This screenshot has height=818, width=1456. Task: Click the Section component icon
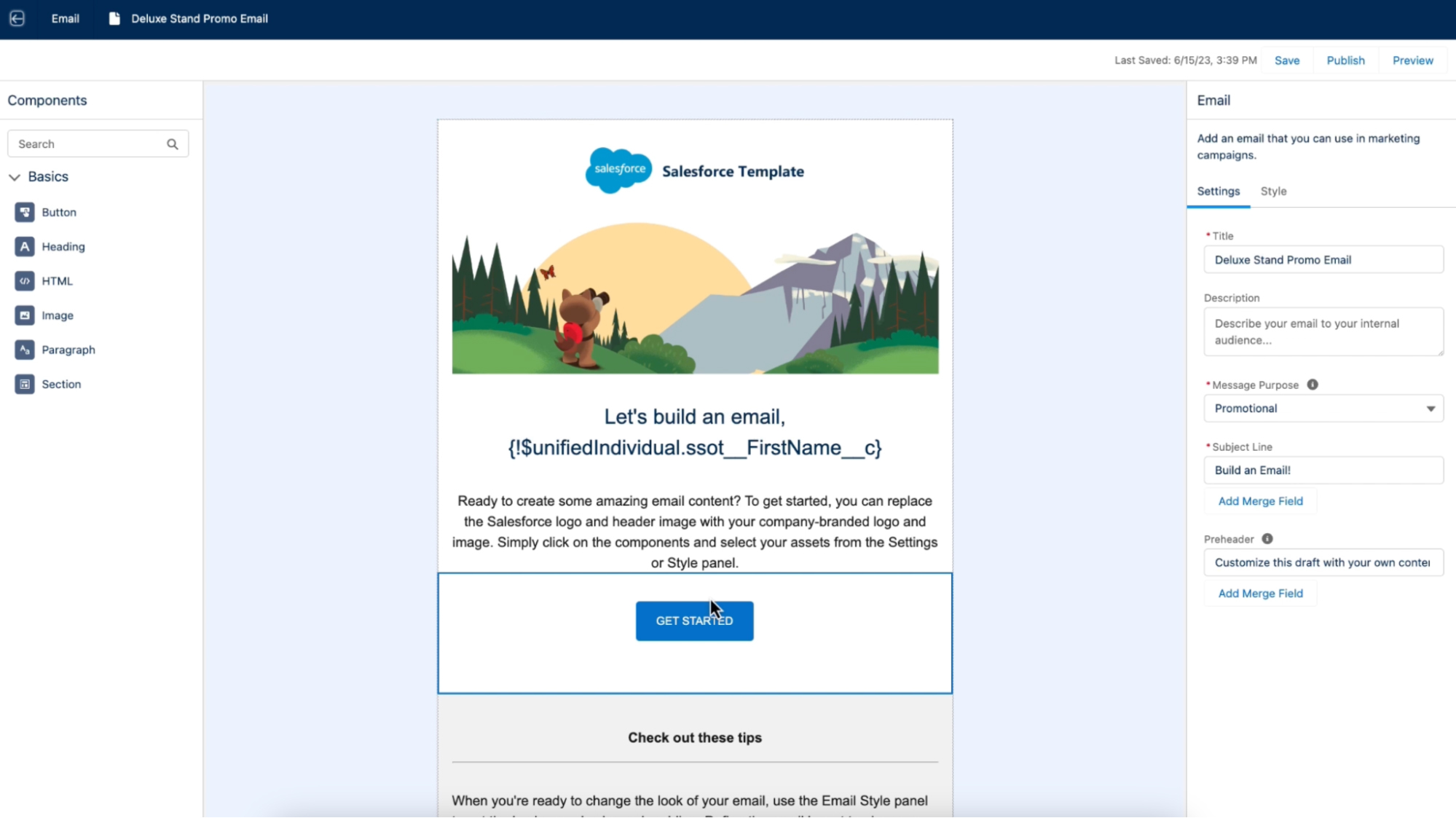pos(25,384)
